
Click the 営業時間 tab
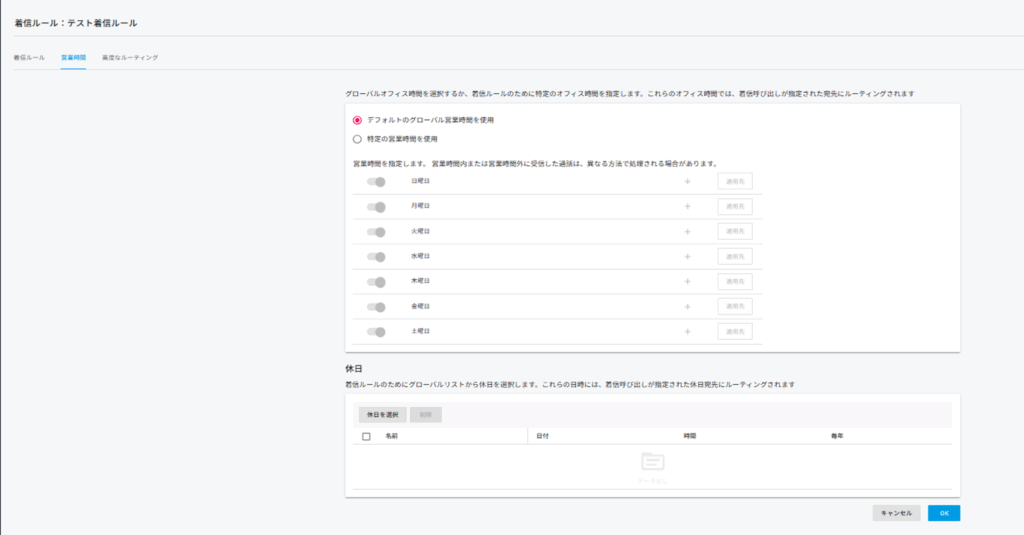click(x=73, y=58)
